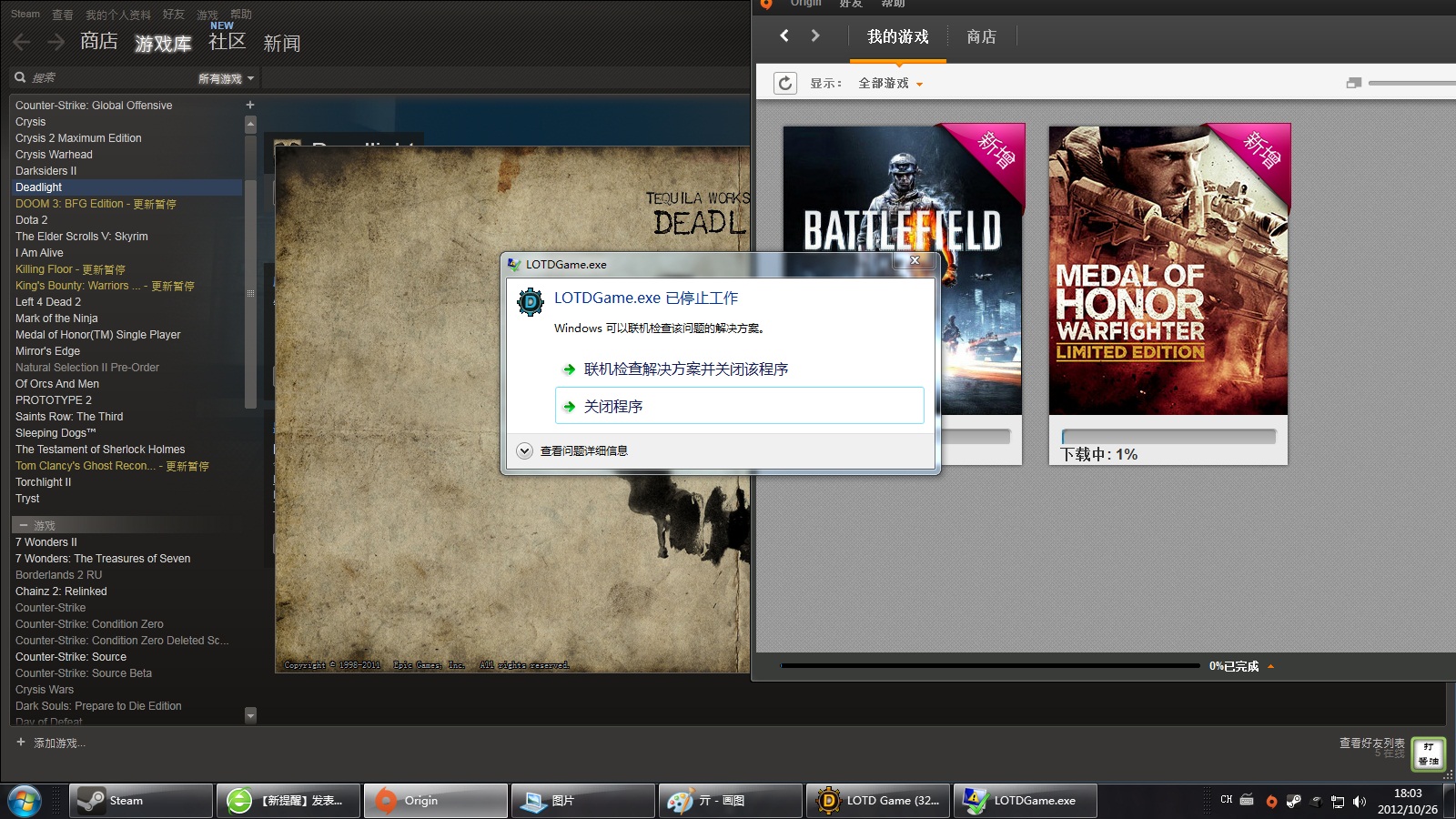Click the Origin tray icon
The height and width of the screenshot is (819, 1456).
(1271, 801)
